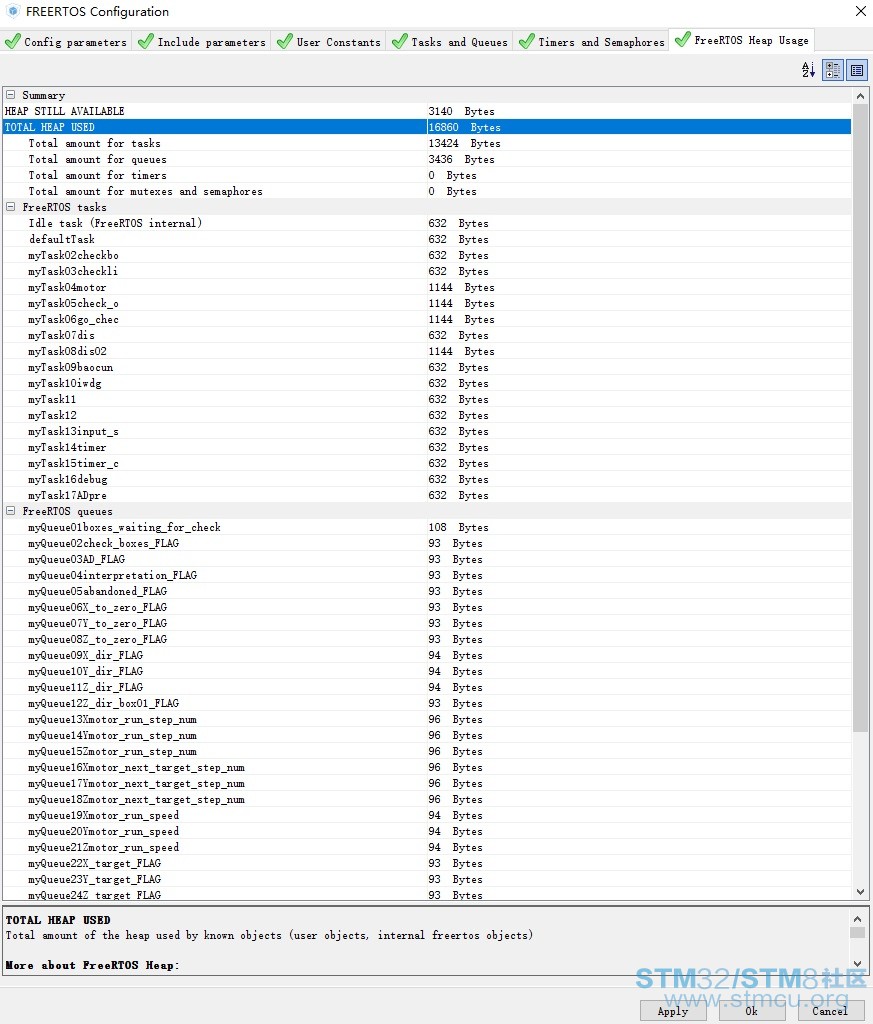The image size is (873, 1024).
Task: Select the myTask06go_chec row
Action: pyautogui.click(x=427, y=319)
